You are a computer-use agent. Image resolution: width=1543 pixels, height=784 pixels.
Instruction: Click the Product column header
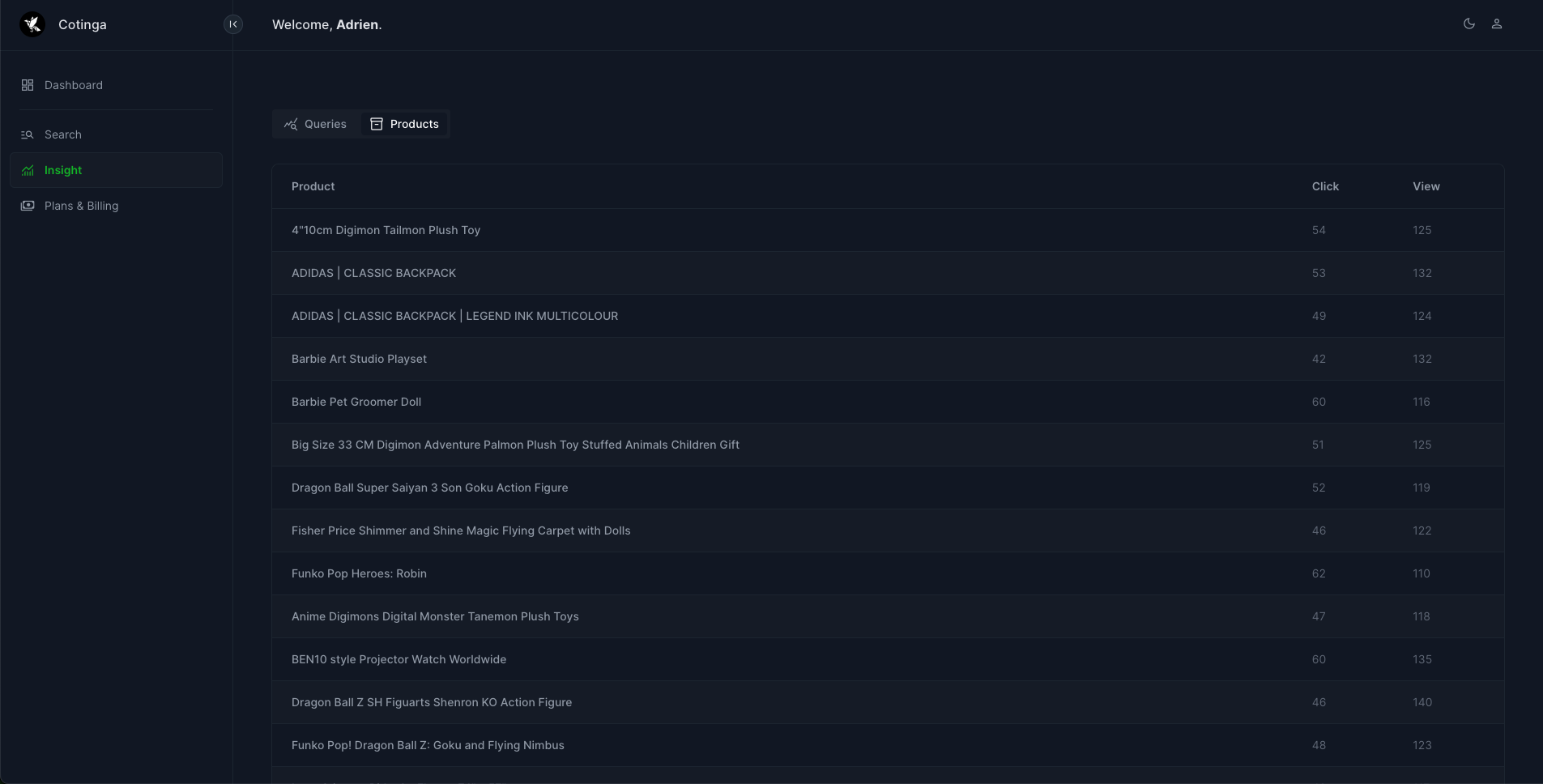click(x=313, y=186)
